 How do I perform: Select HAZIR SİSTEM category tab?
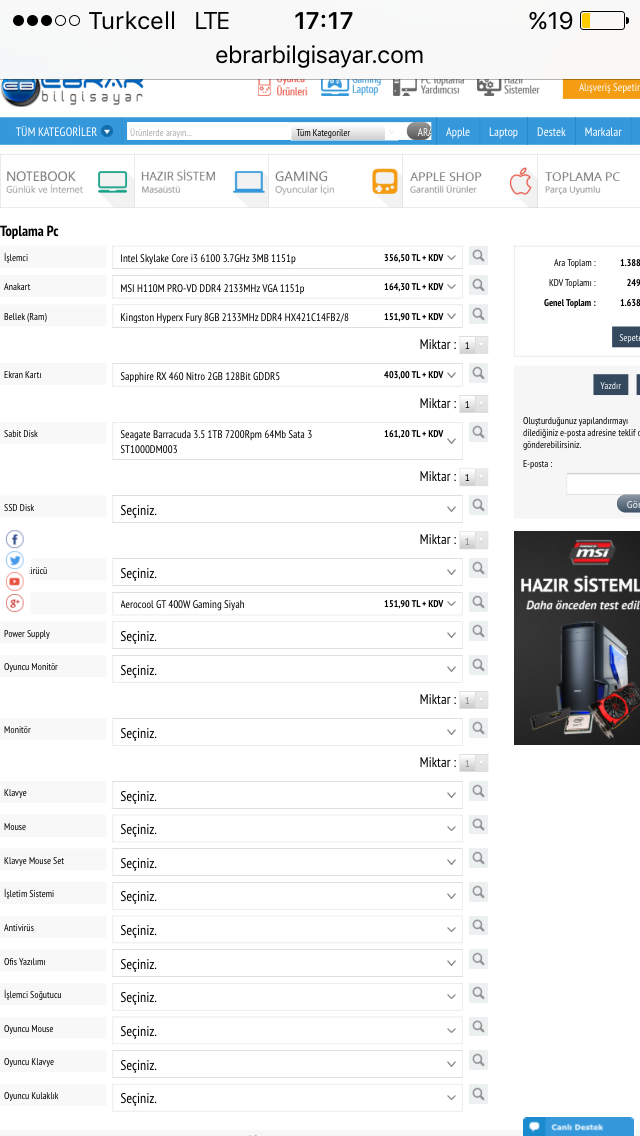click(x=201, y=181)
